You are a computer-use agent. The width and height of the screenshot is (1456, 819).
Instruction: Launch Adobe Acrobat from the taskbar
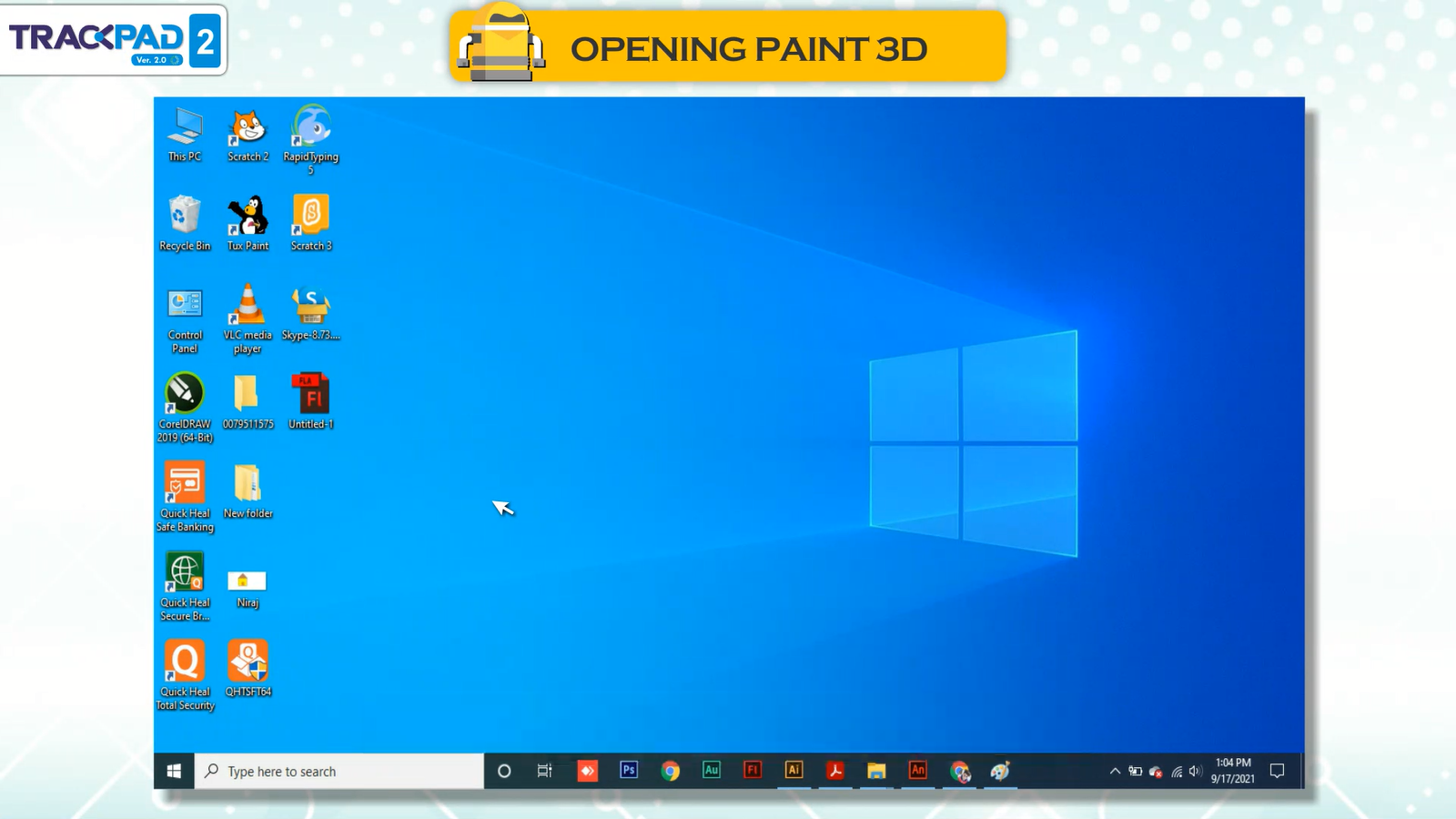click(835, 771)
